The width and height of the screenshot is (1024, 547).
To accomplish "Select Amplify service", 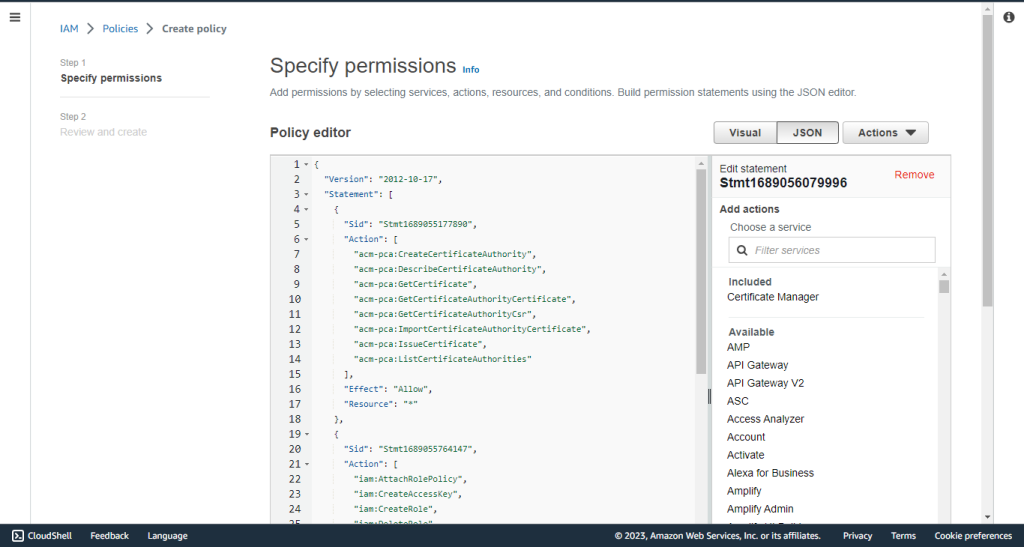I will (744, 491).
